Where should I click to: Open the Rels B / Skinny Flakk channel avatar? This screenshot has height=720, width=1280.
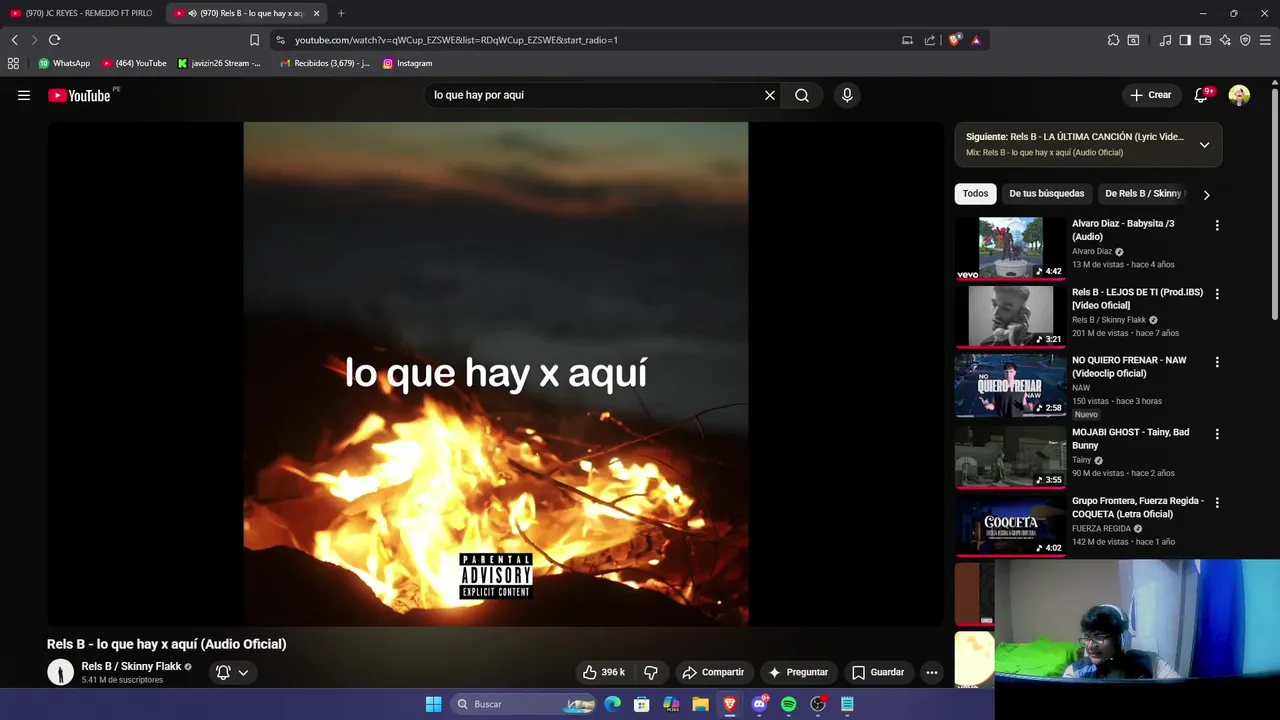pyautogui.click(x=61, y=672)
